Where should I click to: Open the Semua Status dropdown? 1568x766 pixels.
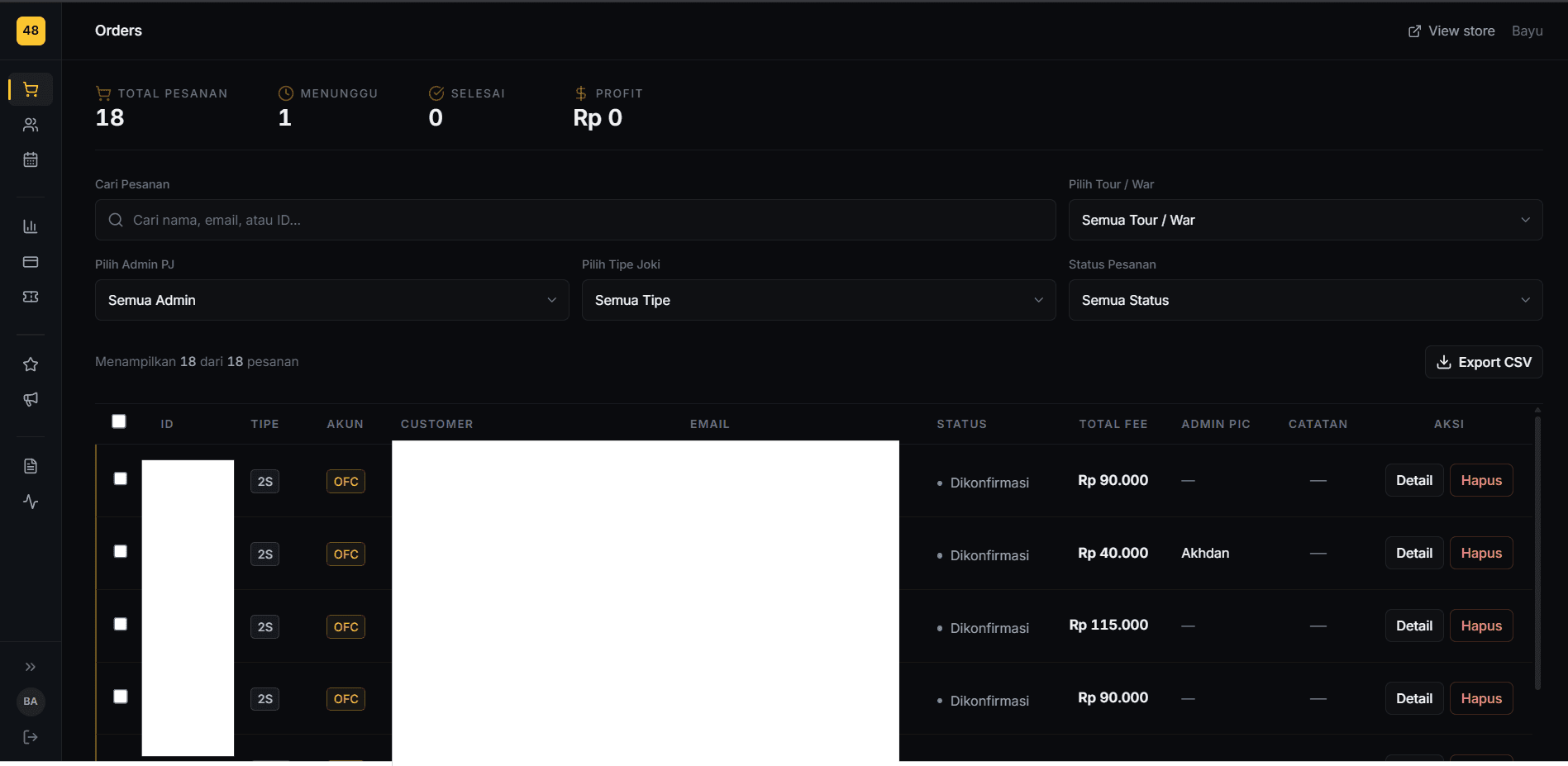(1305, 300)
